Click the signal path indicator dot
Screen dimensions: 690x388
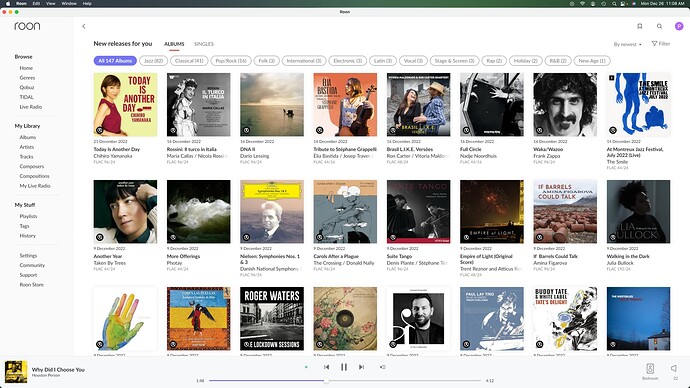[306, 367]
